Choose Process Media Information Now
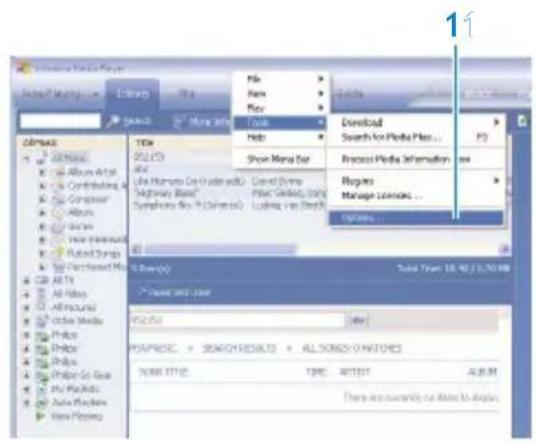537x443 pixels. click(416, 159)
